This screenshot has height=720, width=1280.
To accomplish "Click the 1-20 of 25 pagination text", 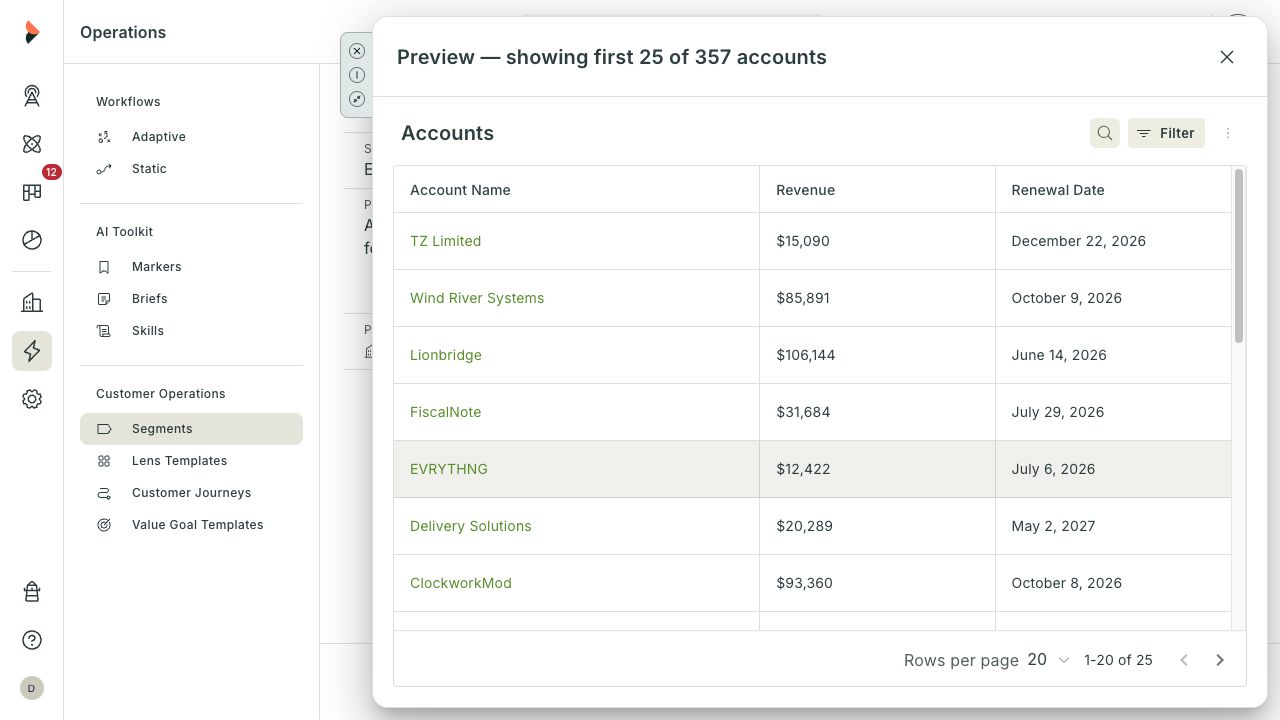I will 1118,660.
